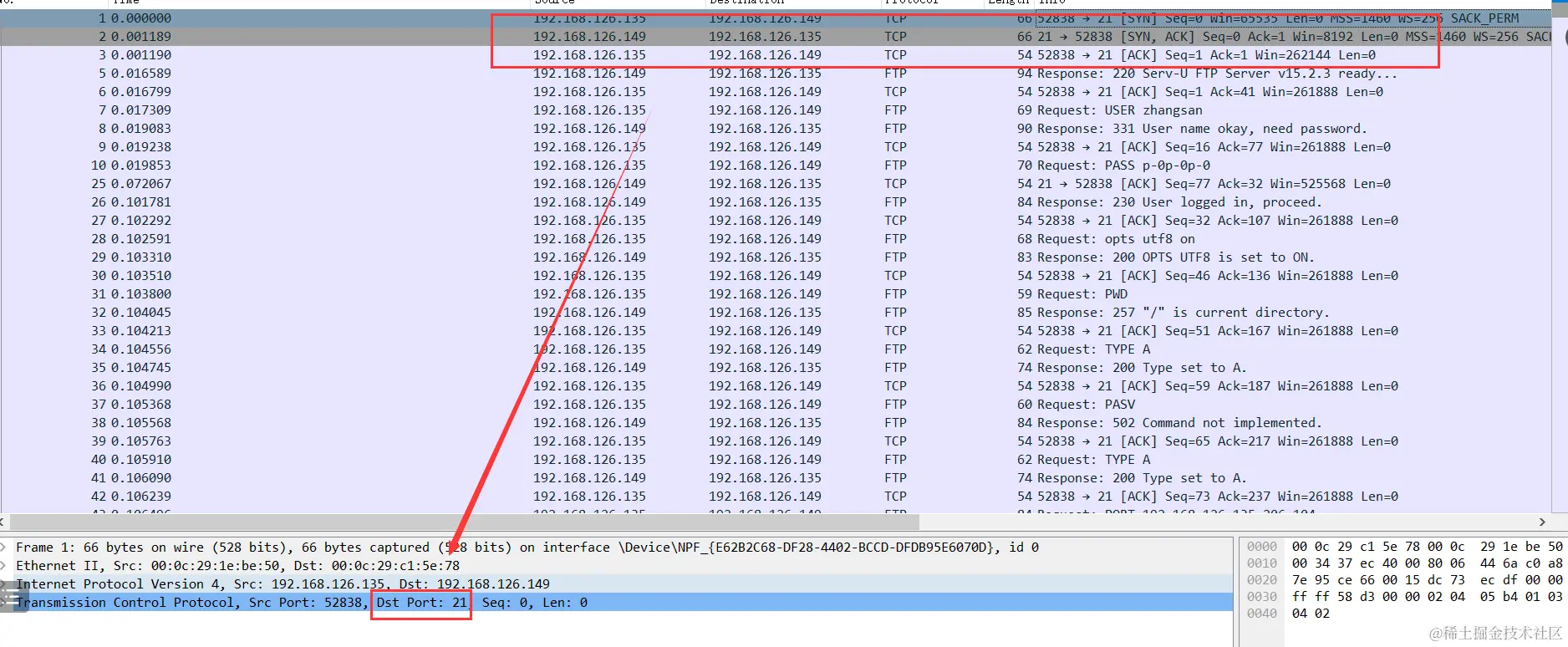Select packet 3 ACK Win=262144 row

[777, 55]
